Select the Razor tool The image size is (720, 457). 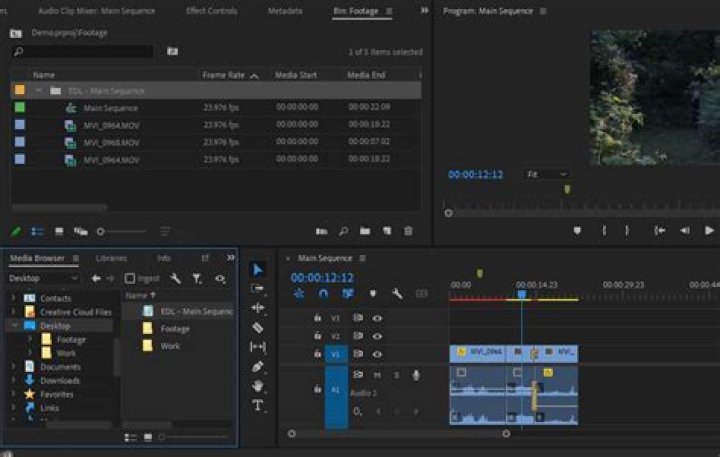click(x=258, y=327)
